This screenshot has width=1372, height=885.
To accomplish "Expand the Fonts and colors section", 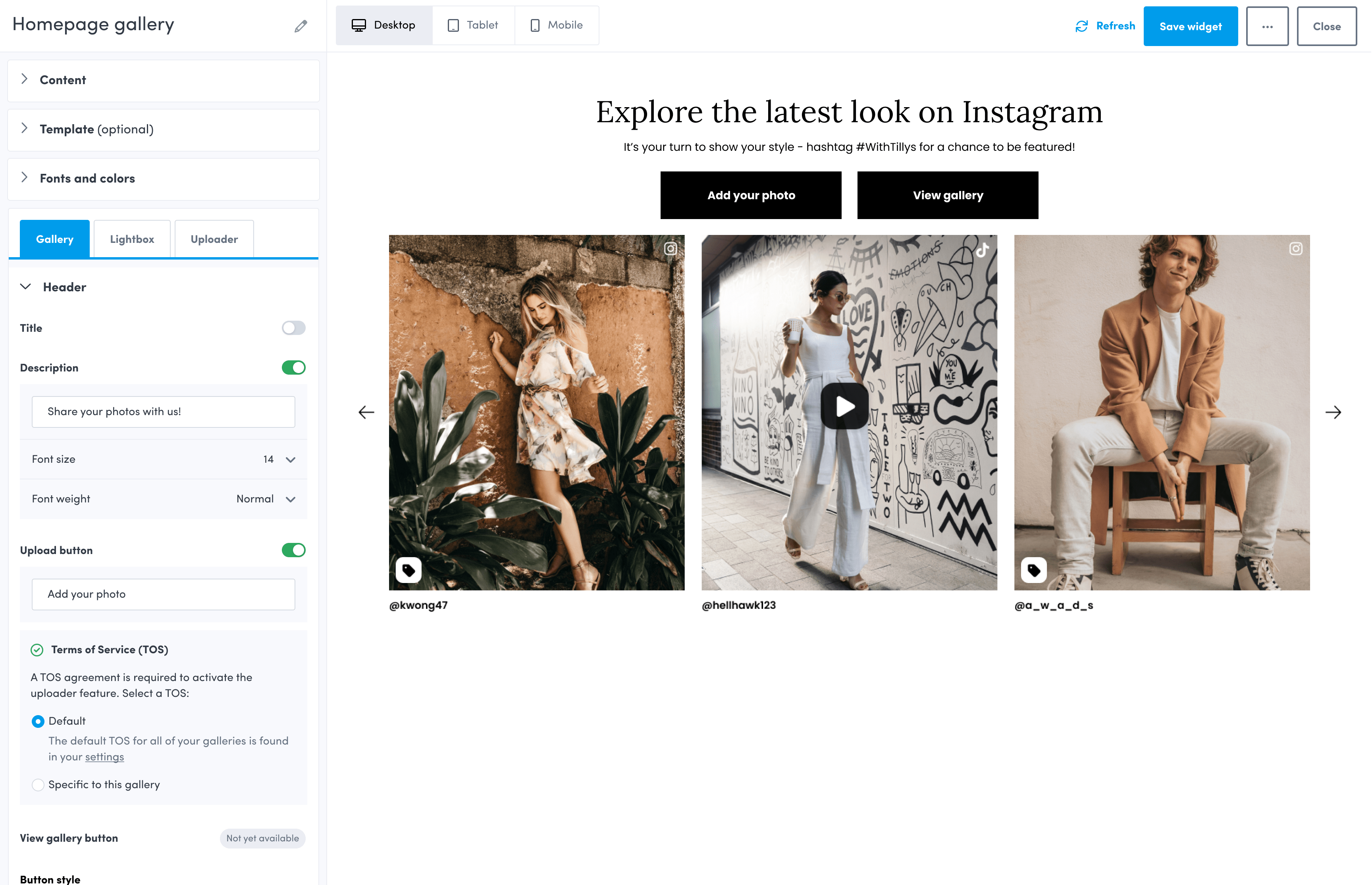I will (87, 179).
